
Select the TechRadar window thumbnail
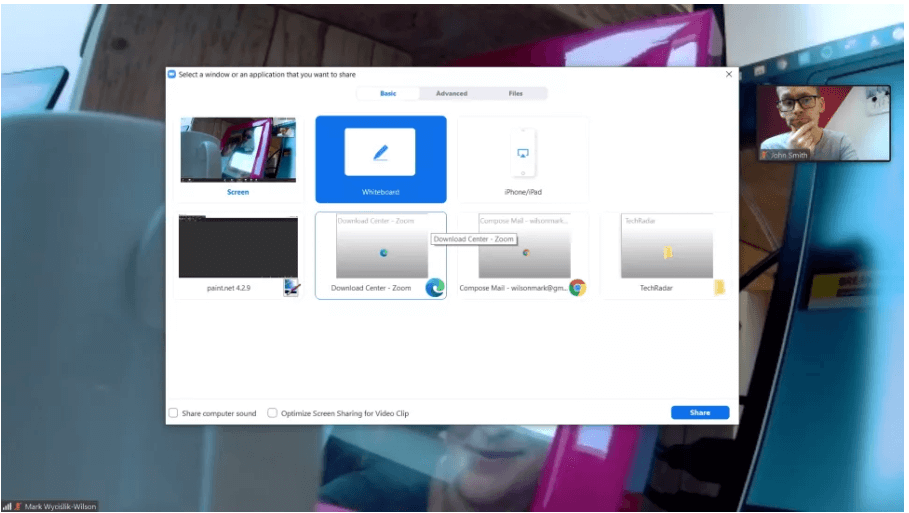[667, 246]
